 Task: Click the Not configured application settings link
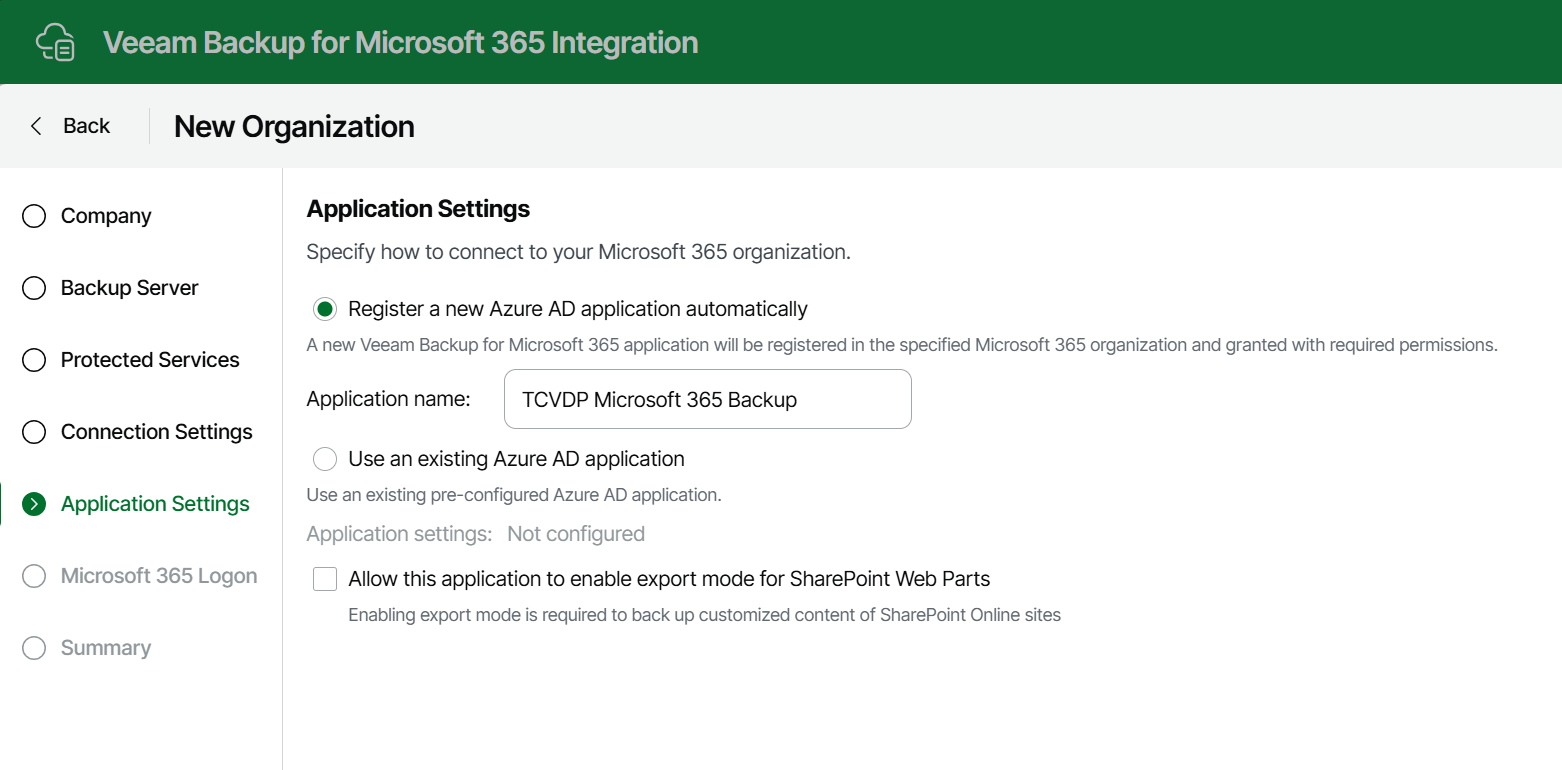pyautogui.click(x=576, y=534)
